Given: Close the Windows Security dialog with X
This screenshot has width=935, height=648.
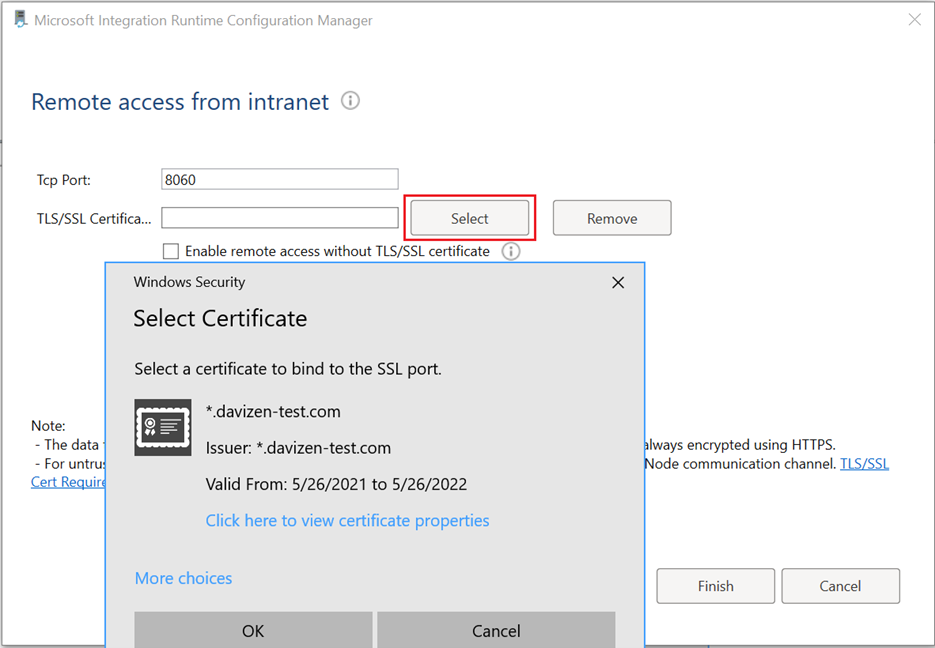Looking at the screenshot, I should pyautogui.click(x=617, y=282).
